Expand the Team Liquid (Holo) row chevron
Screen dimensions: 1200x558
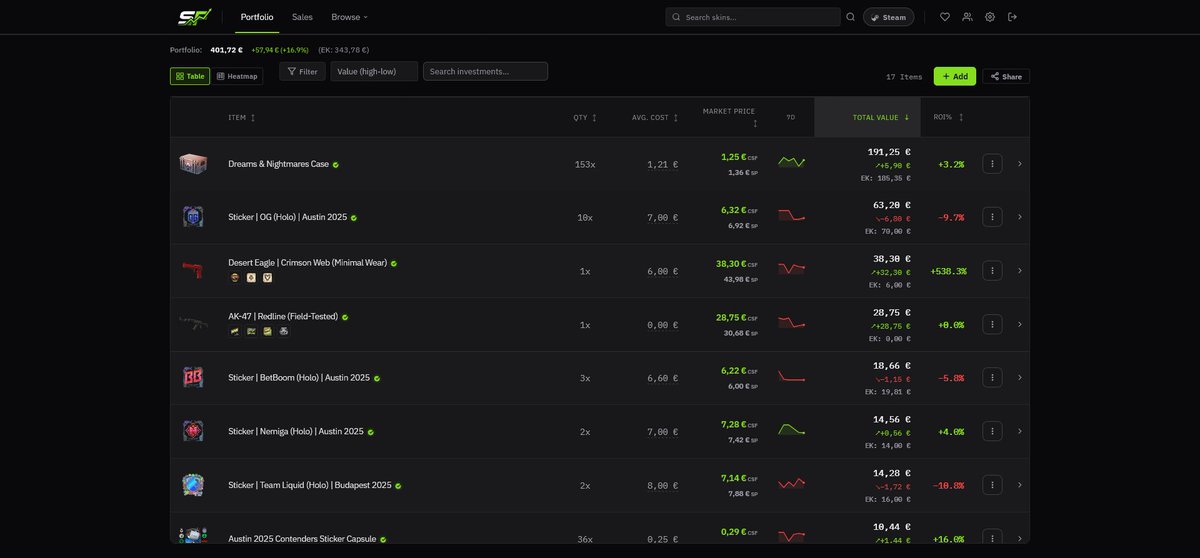[x=1019, y=485]
